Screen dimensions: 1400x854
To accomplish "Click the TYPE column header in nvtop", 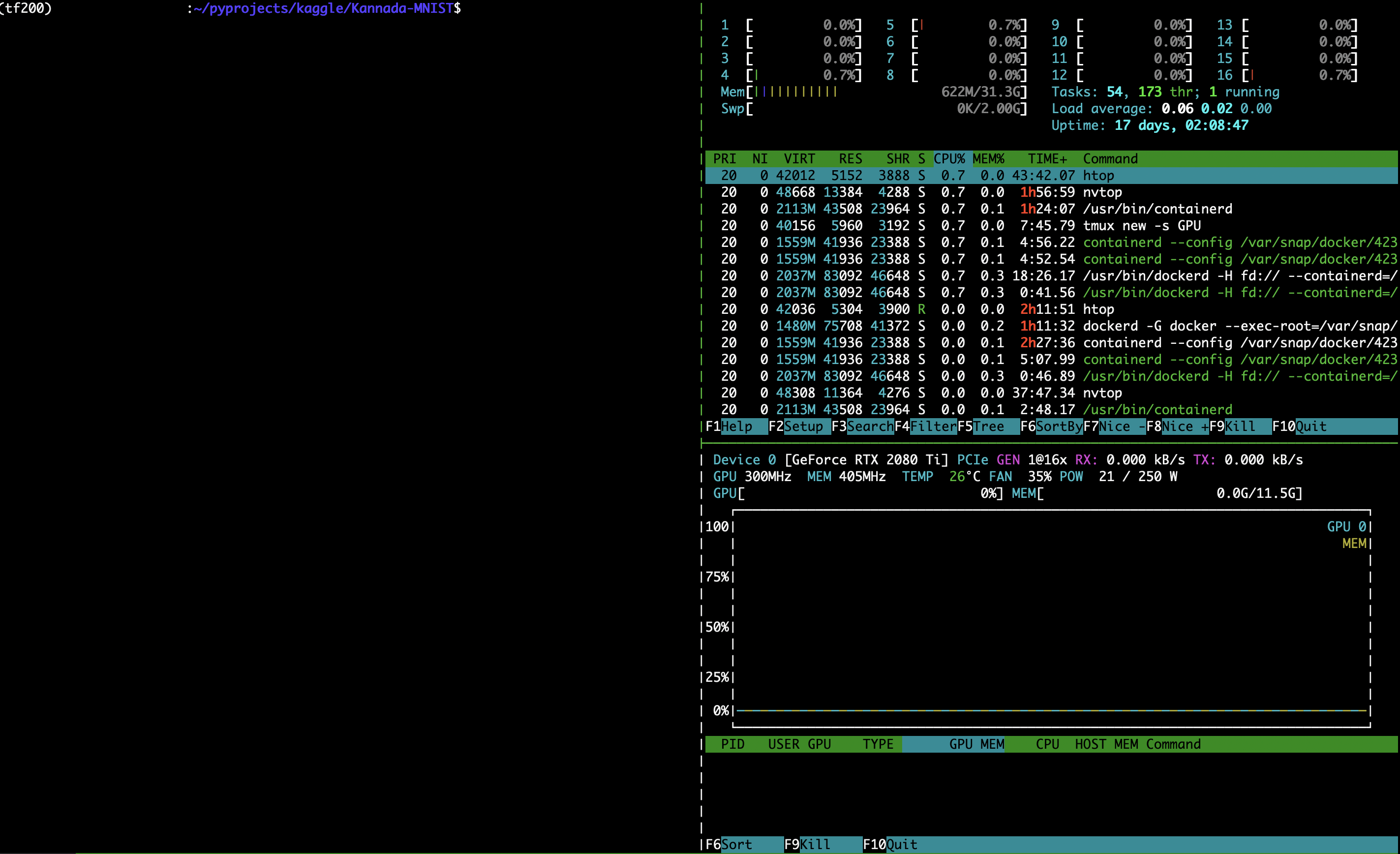I will pos(878,744).
